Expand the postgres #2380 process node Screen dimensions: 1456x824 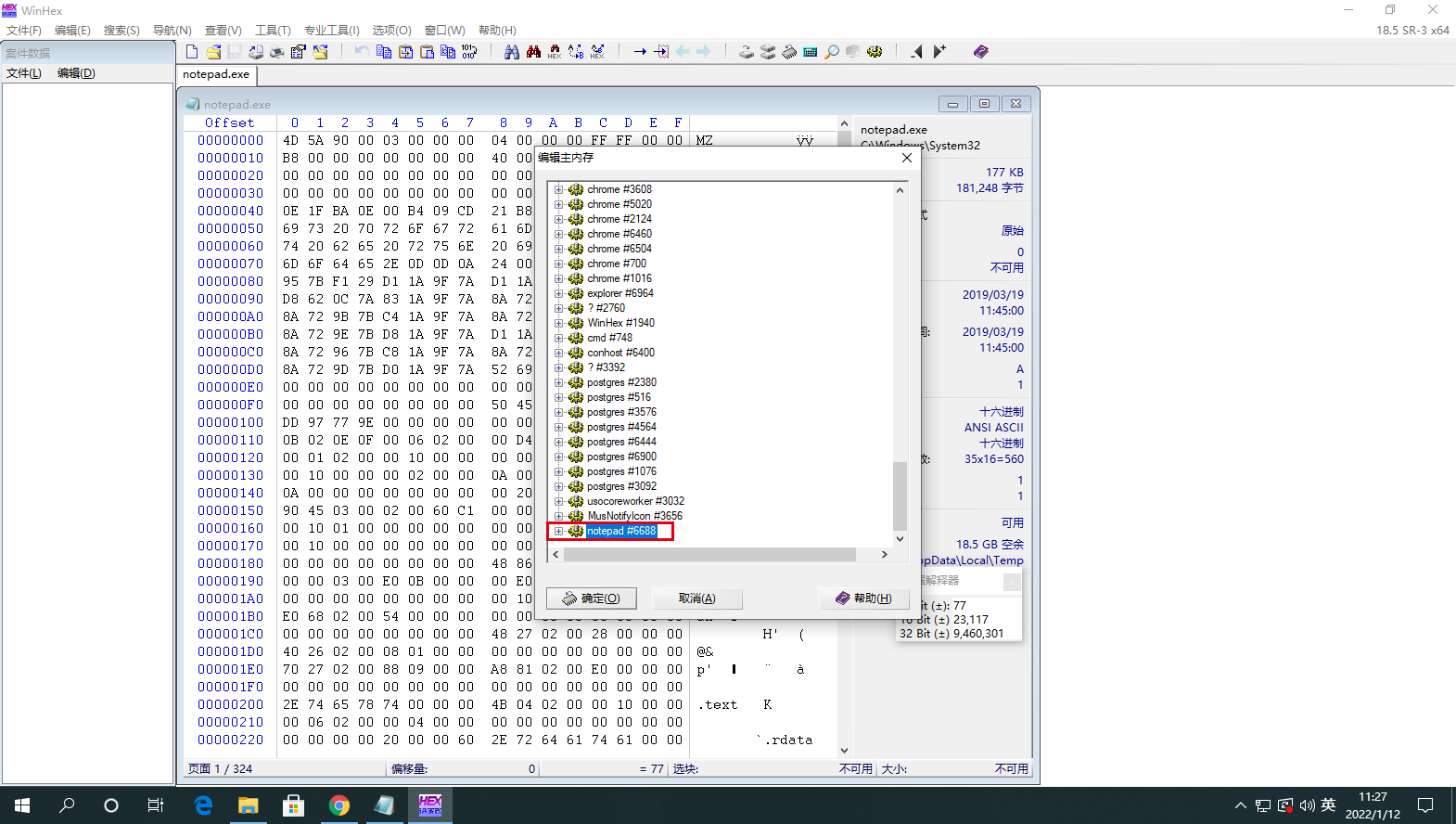click(x=559, y=382)
